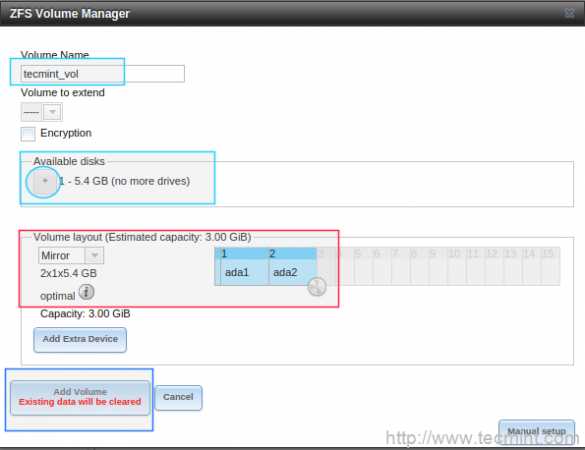Click column header 2 in disk grid
This screenshot has width=585, height=450.
[293, 254]
